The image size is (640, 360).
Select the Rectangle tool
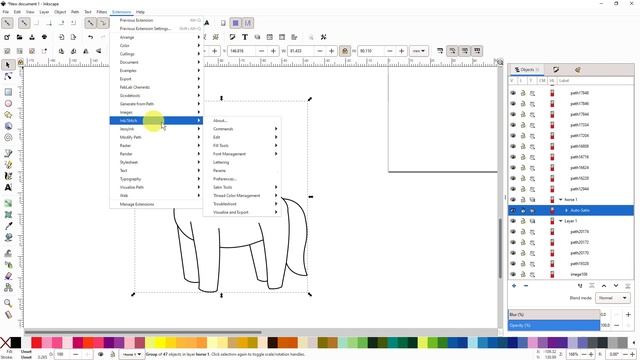pos(8,92)
